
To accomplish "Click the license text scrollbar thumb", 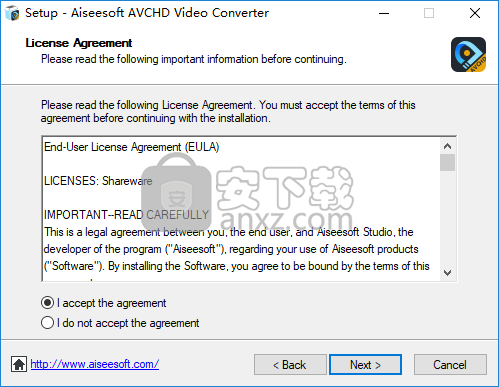I will [x=447, y=162].
